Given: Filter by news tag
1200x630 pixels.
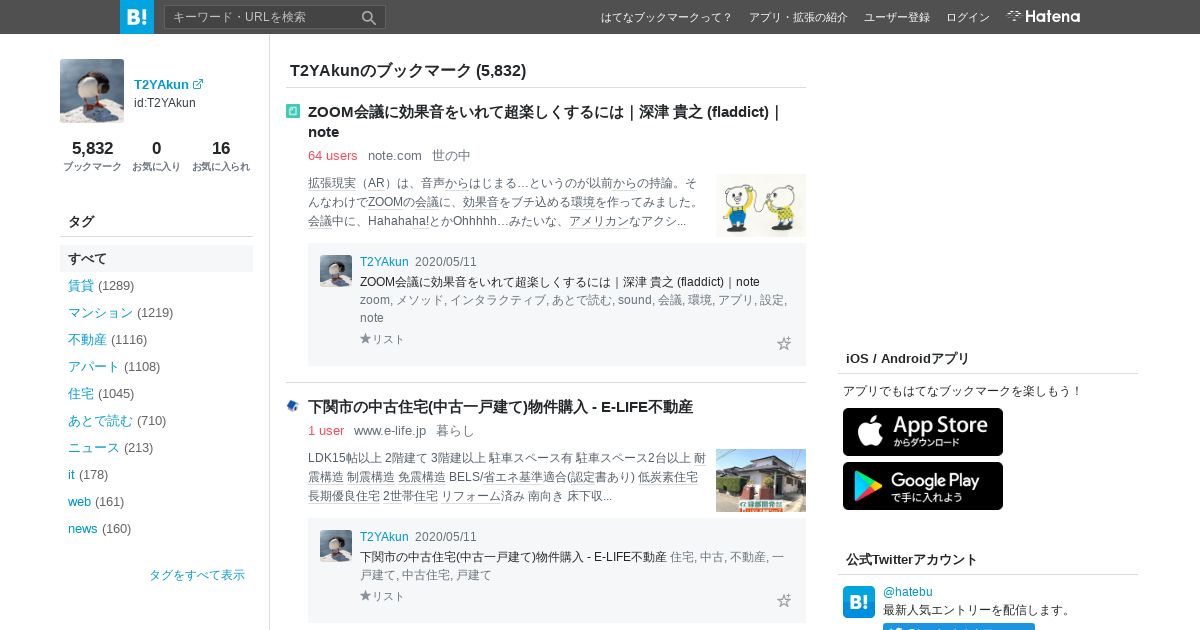Looking at the screenshot, I should click(83, 528).
